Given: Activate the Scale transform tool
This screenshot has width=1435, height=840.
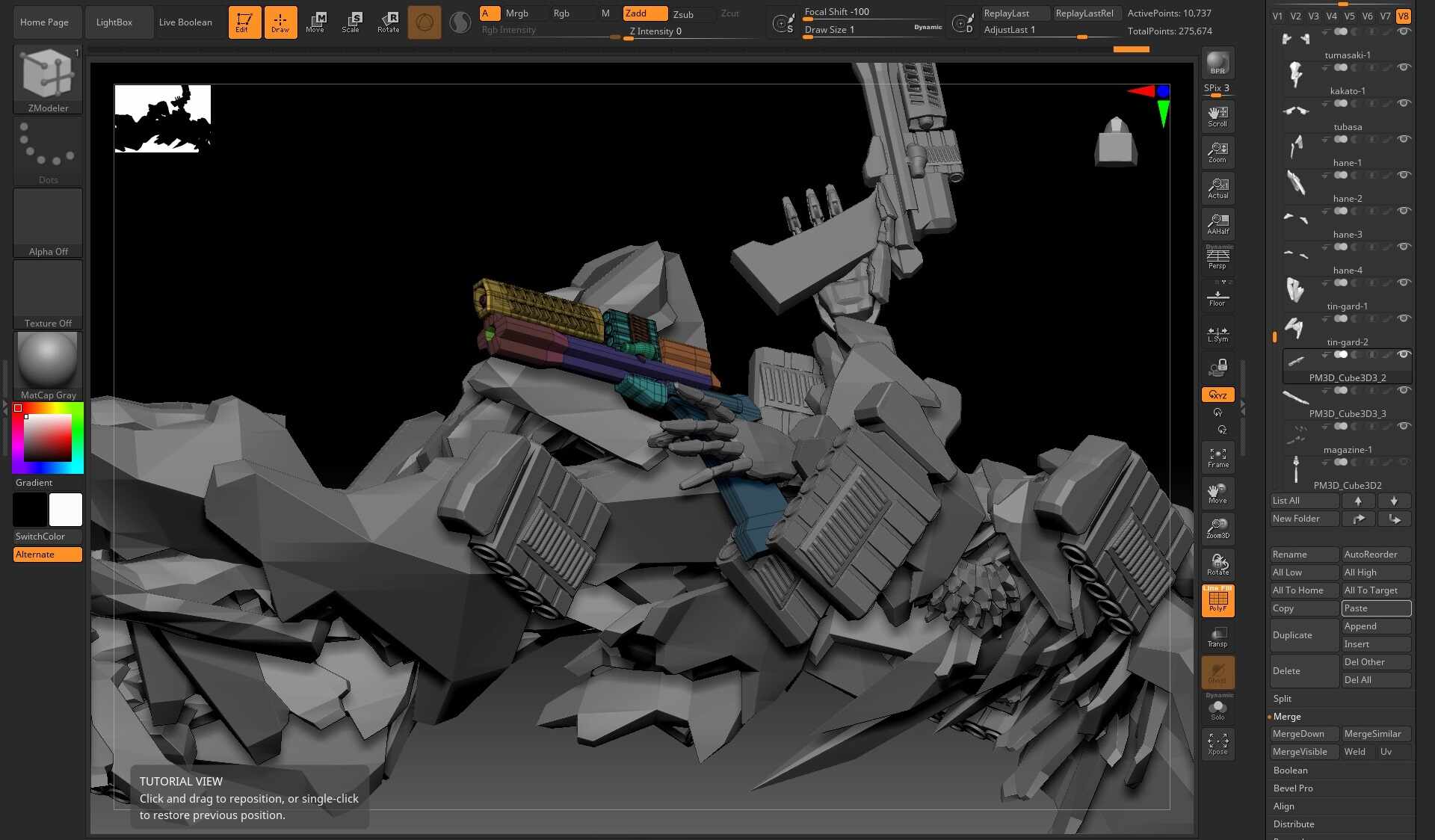Looking at the screenshot, I should (x=351, y=22).
